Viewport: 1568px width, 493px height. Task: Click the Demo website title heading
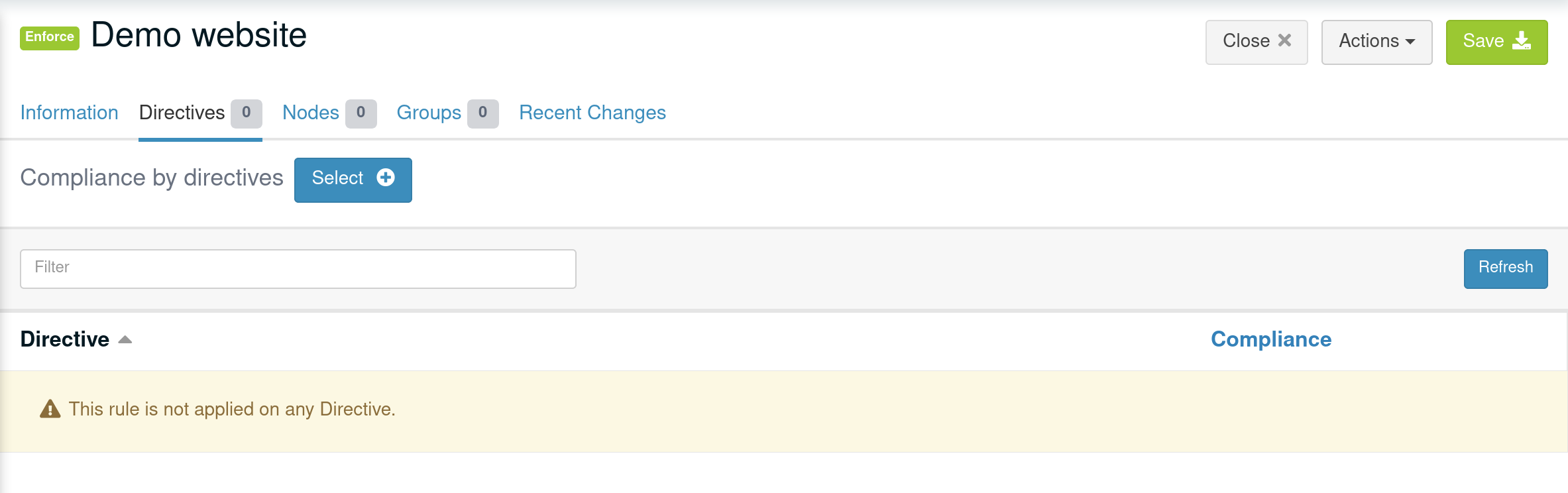click(198, 35)
